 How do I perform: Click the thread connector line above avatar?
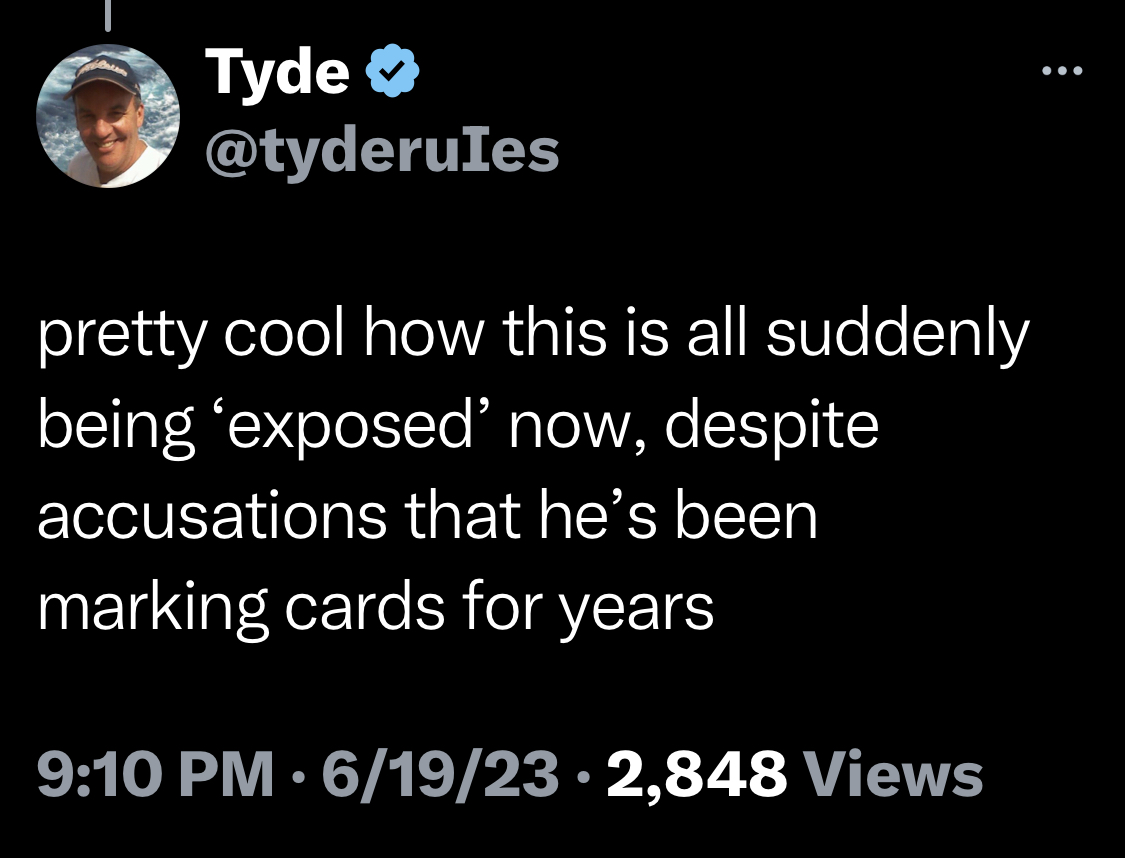pyautogui.click(x=108, y=16)
